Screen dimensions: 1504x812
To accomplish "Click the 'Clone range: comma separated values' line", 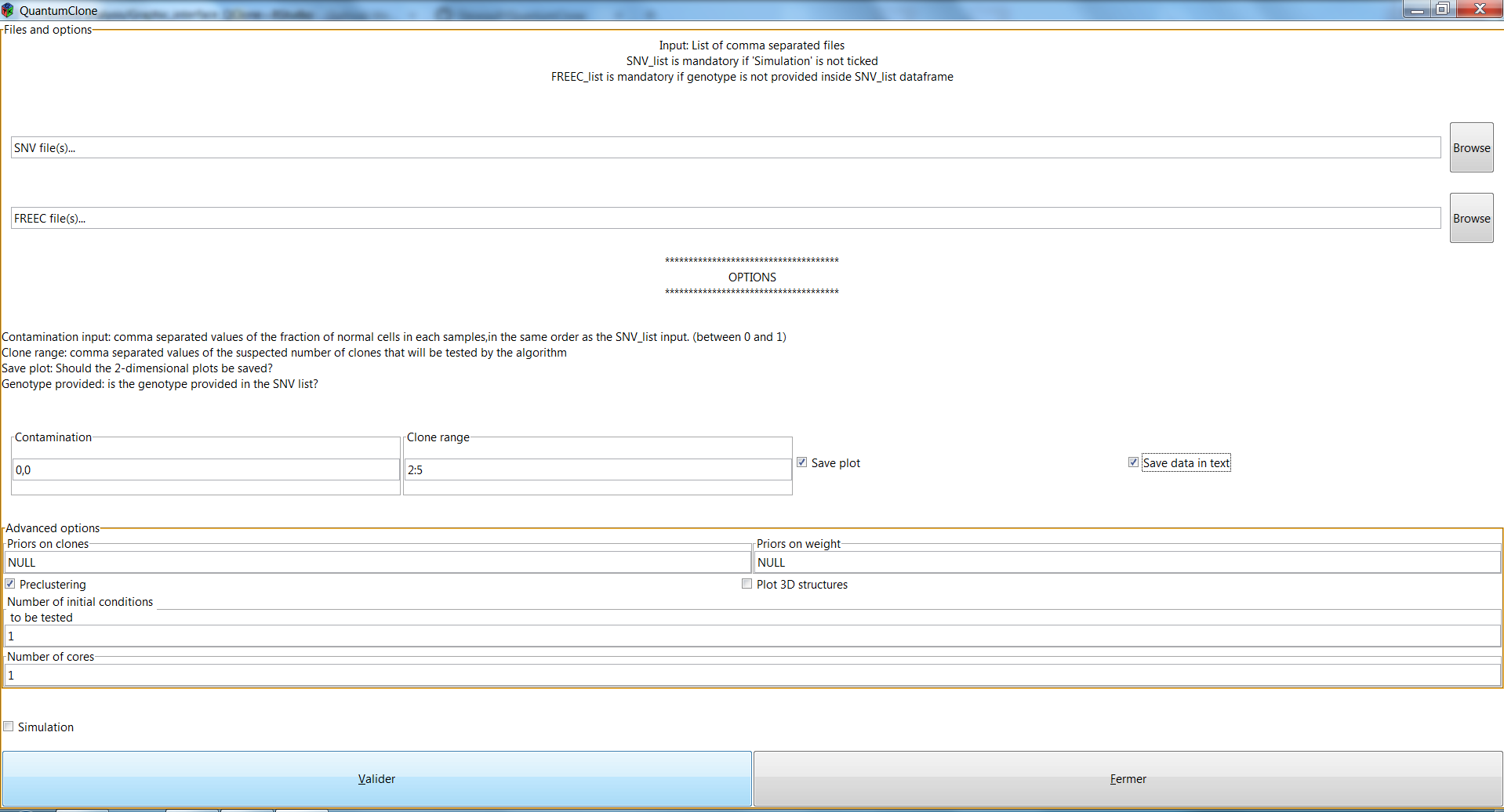I will (x=284, y=353).
